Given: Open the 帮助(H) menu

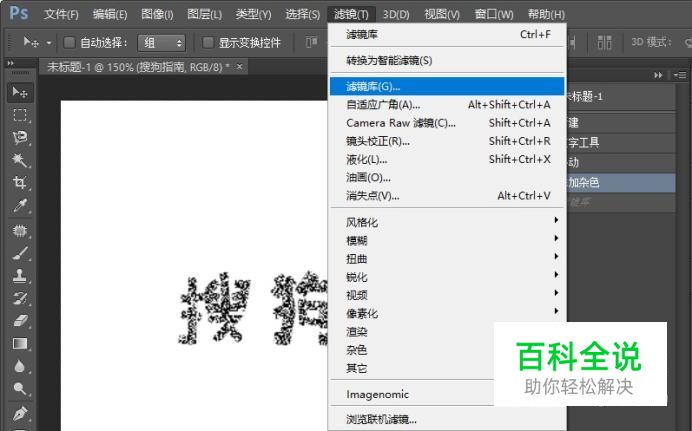Looking at the screenshot, I should click(x=546, y=14).
